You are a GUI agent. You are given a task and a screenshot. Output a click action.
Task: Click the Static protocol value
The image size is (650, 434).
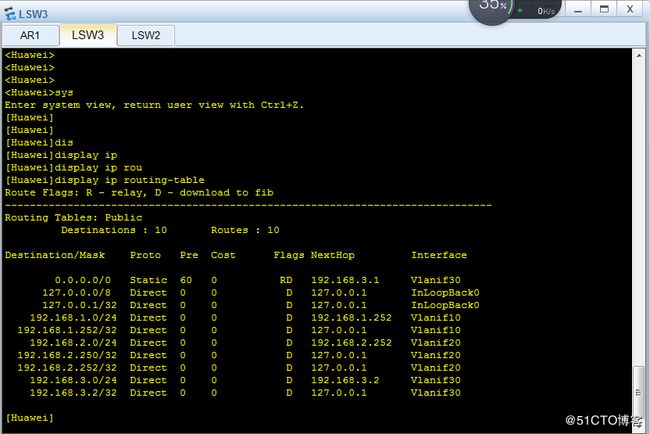[x=148, y=280]
